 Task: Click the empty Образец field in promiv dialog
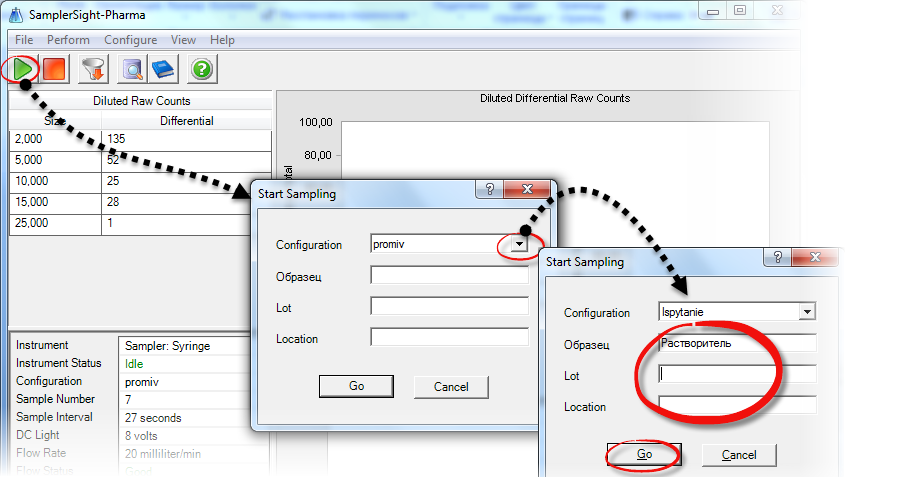point(450,275)
